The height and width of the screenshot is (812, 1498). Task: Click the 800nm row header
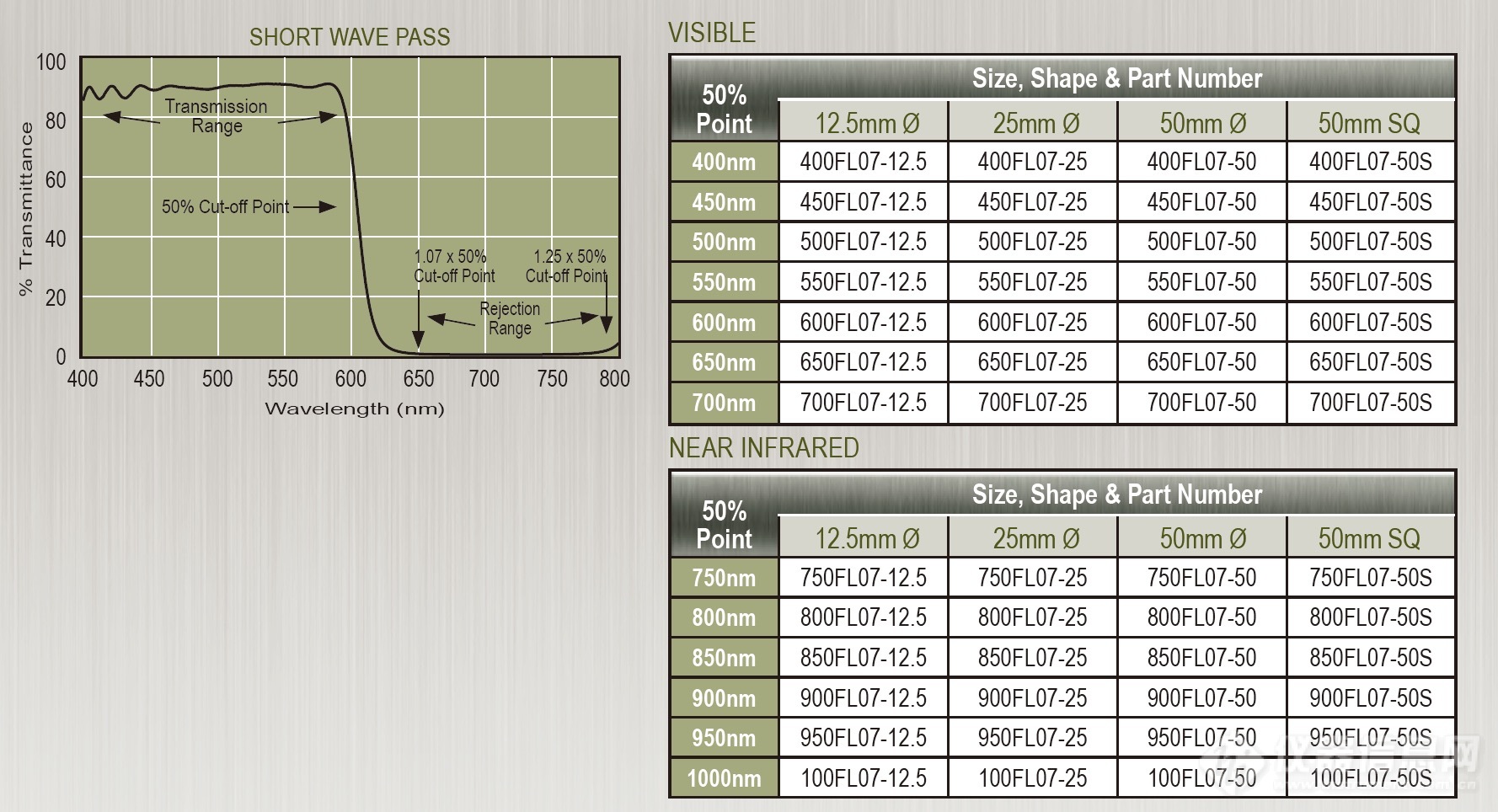point(724,617)
